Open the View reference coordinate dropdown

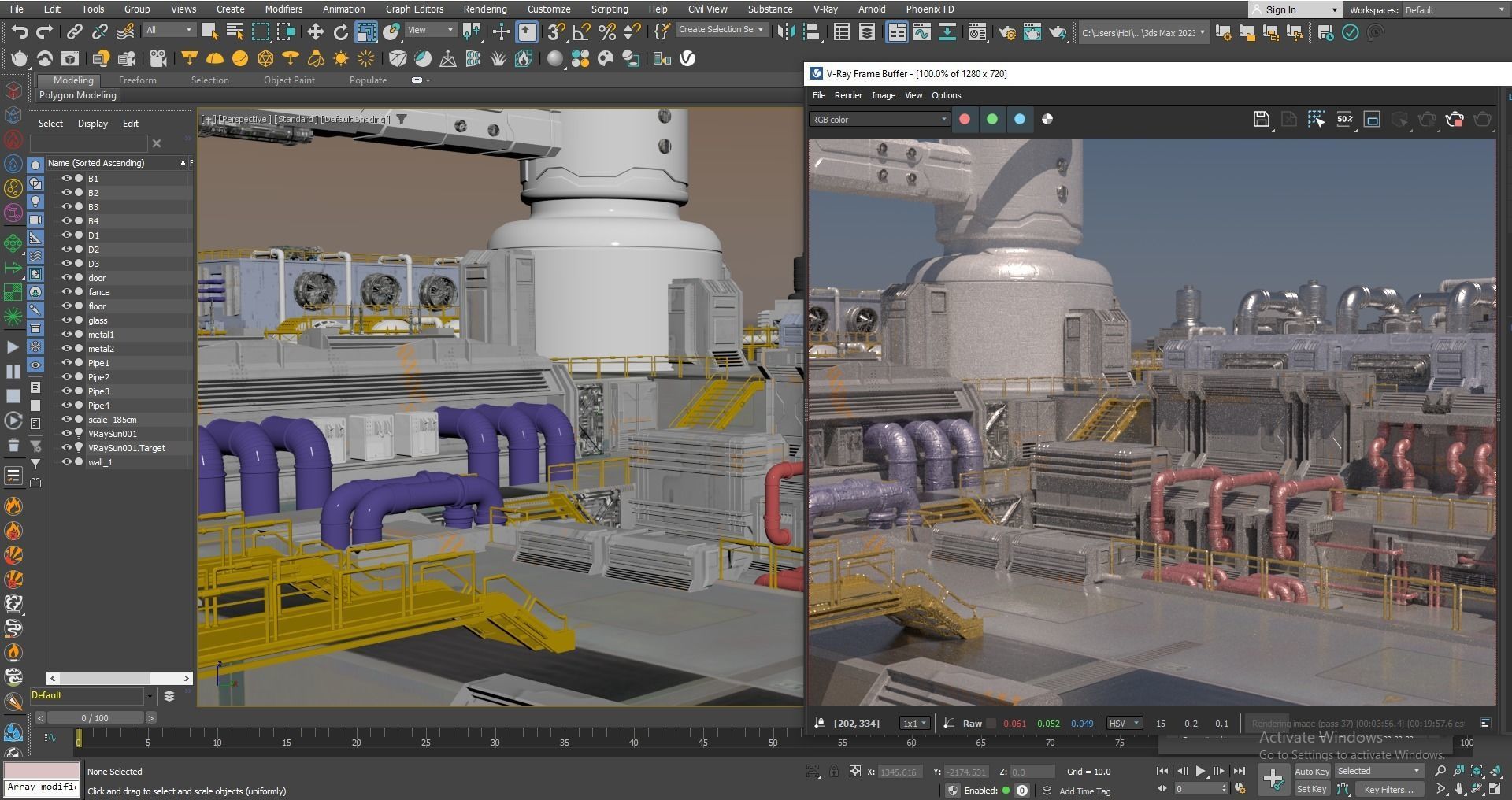430,30
